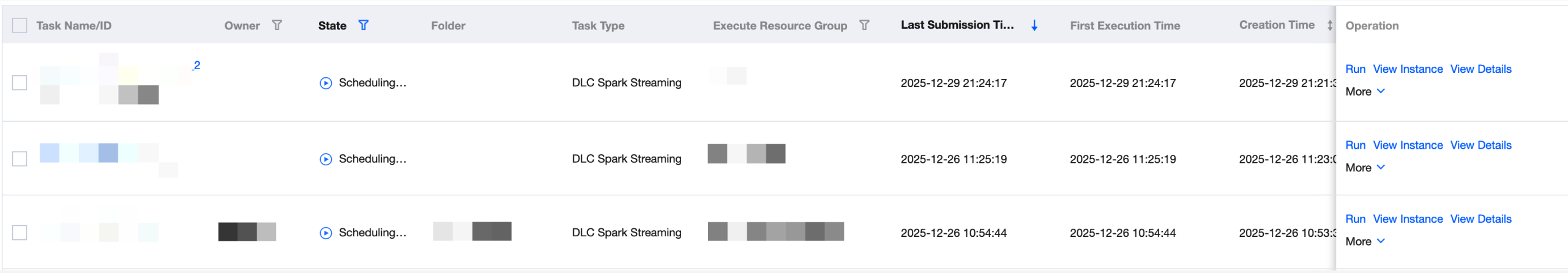Open the More menu in second row
This screenshot has width=1568, height=273.
click(1365, 168)
